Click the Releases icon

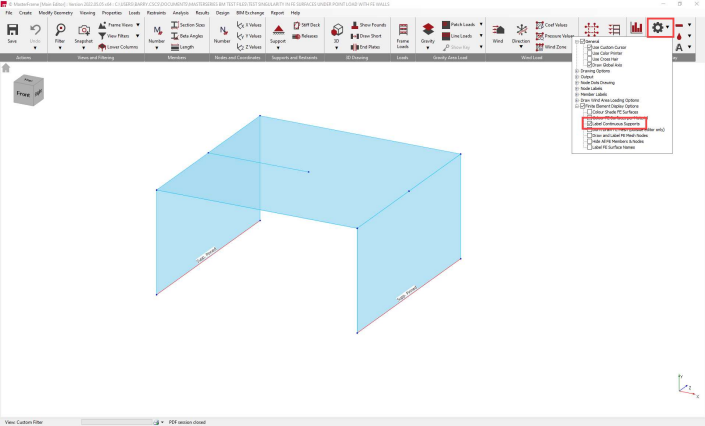[x=296, y=36]
